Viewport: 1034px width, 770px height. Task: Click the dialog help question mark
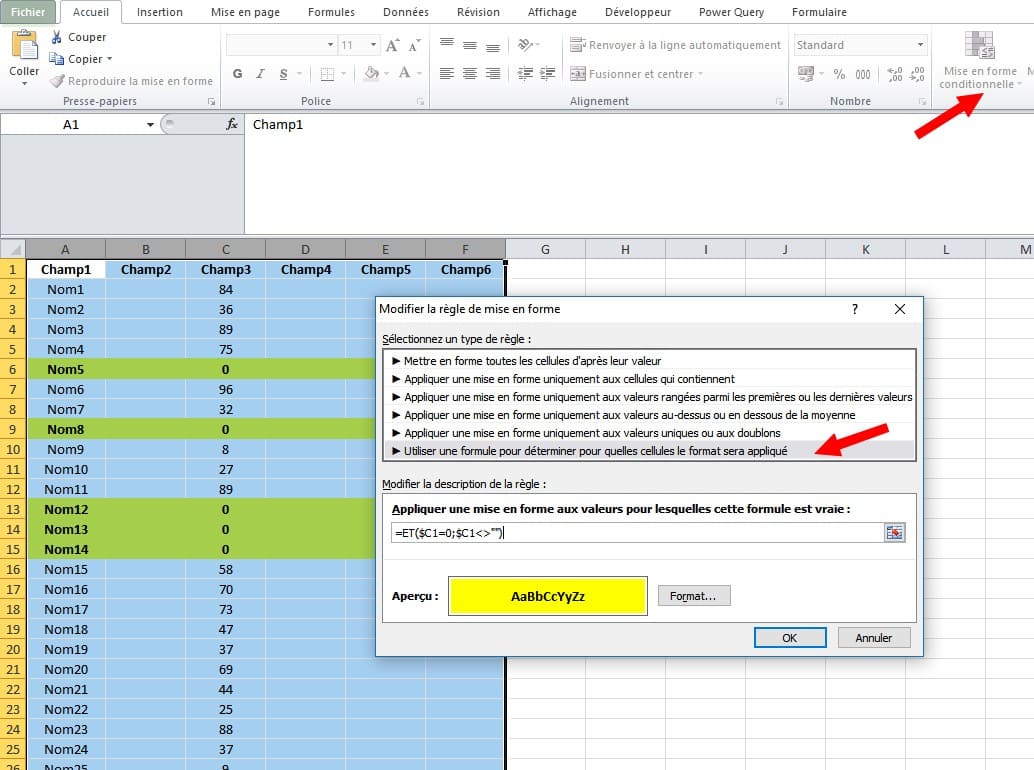(854, 309)
